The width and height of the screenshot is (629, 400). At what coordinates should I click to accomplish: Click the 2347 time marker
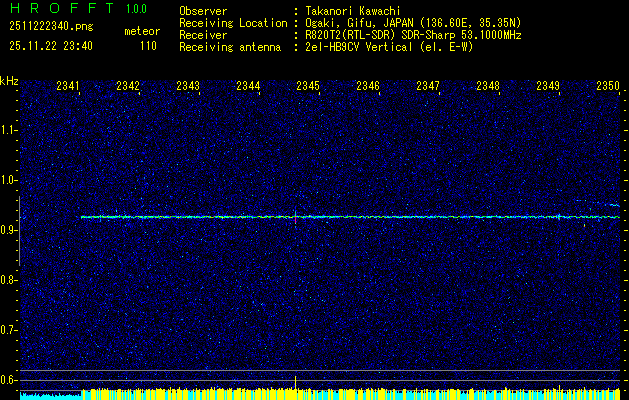tap(428, 85)
